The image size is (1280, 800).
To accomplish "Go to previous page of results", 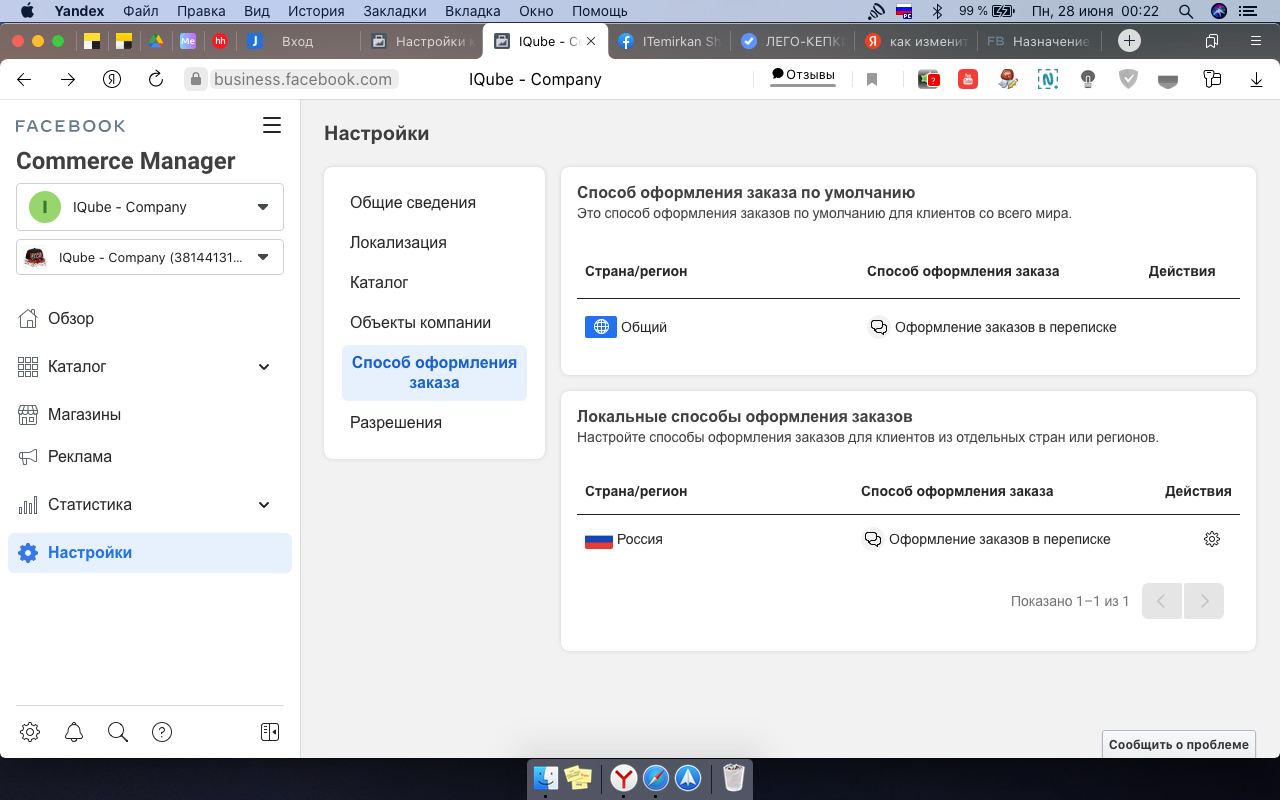I will (x=1162, y=601).
